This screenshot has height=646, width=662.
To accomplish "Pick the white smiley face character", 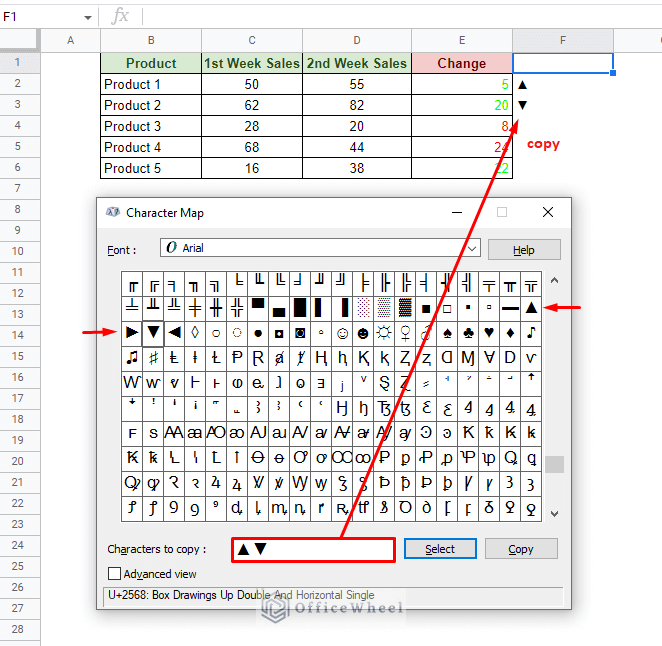I will pos(342,334).
